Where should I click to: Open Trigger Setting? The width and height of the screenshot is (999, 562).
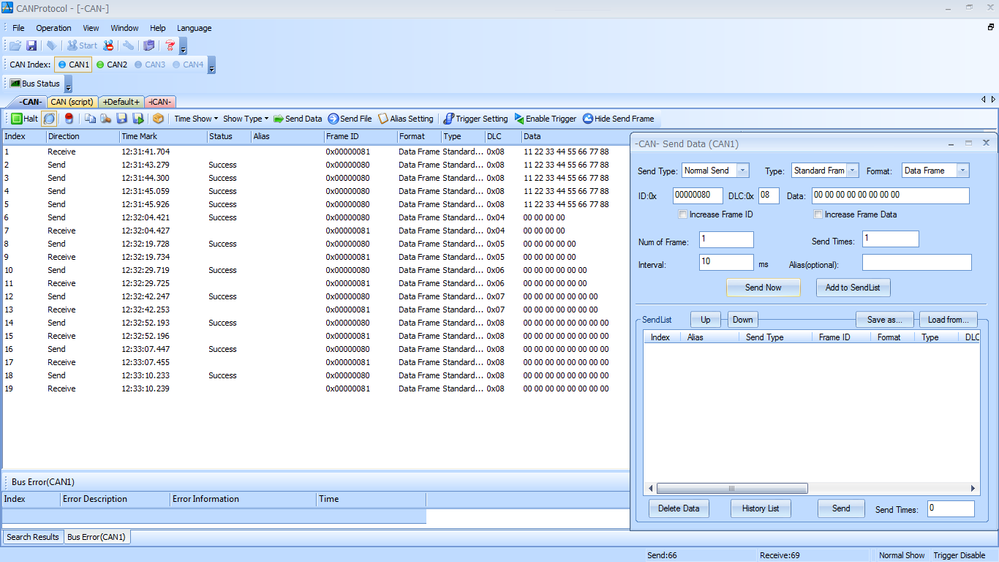[x=476, y=119]
